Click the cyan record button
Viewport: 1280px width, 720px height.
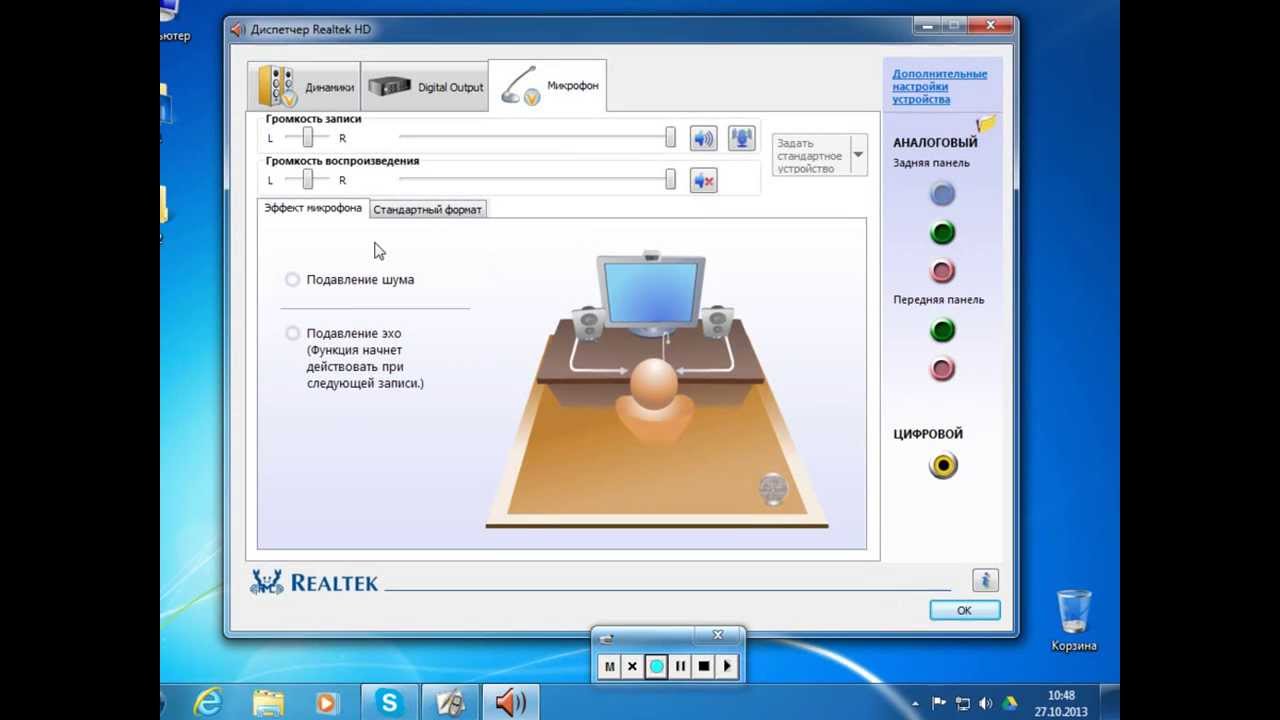pyautogui.click(x=656, y=666)
